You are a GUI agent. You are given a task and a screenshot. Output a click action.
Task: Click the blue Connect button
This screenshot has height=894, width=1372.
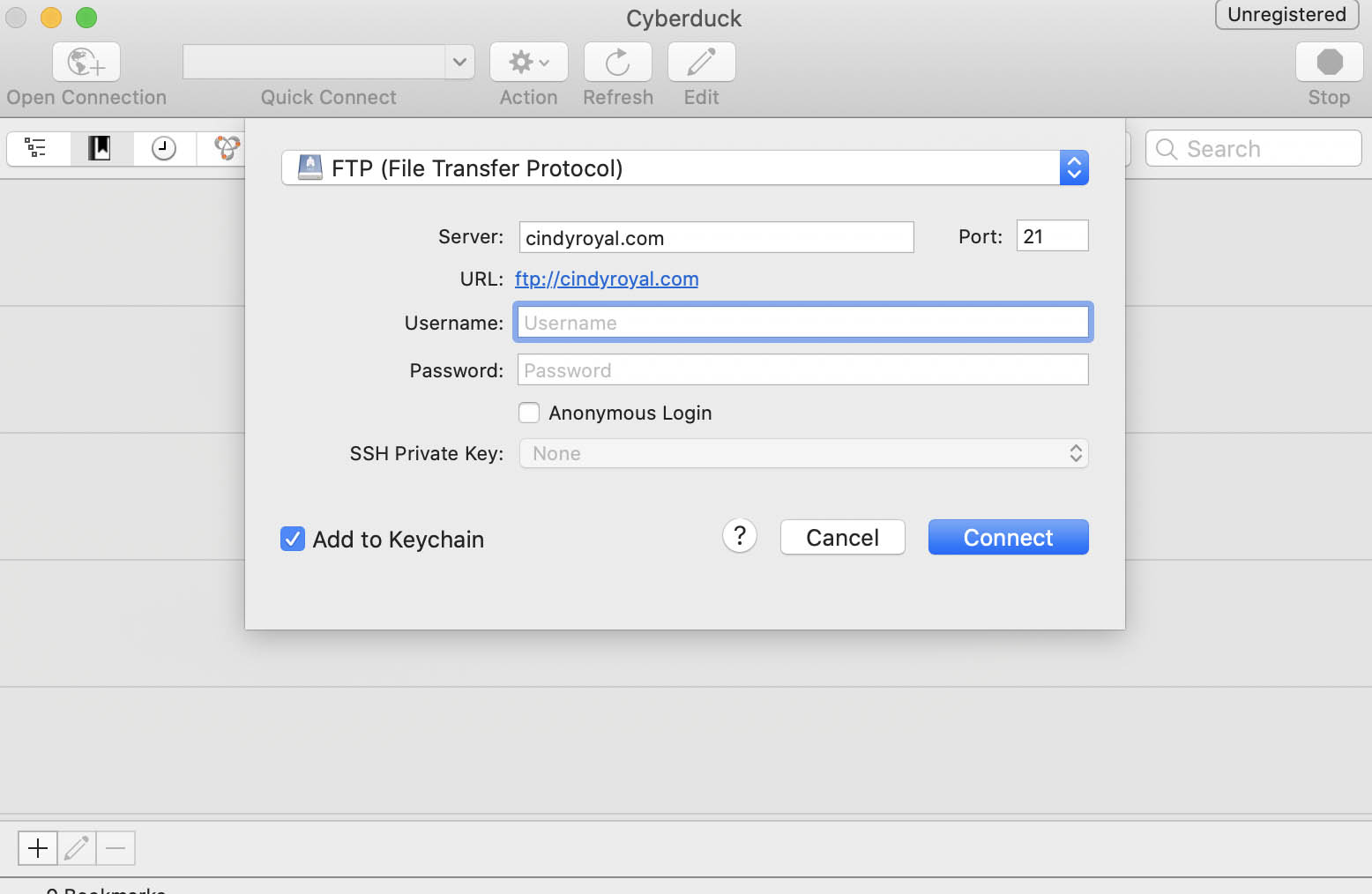1008,537
